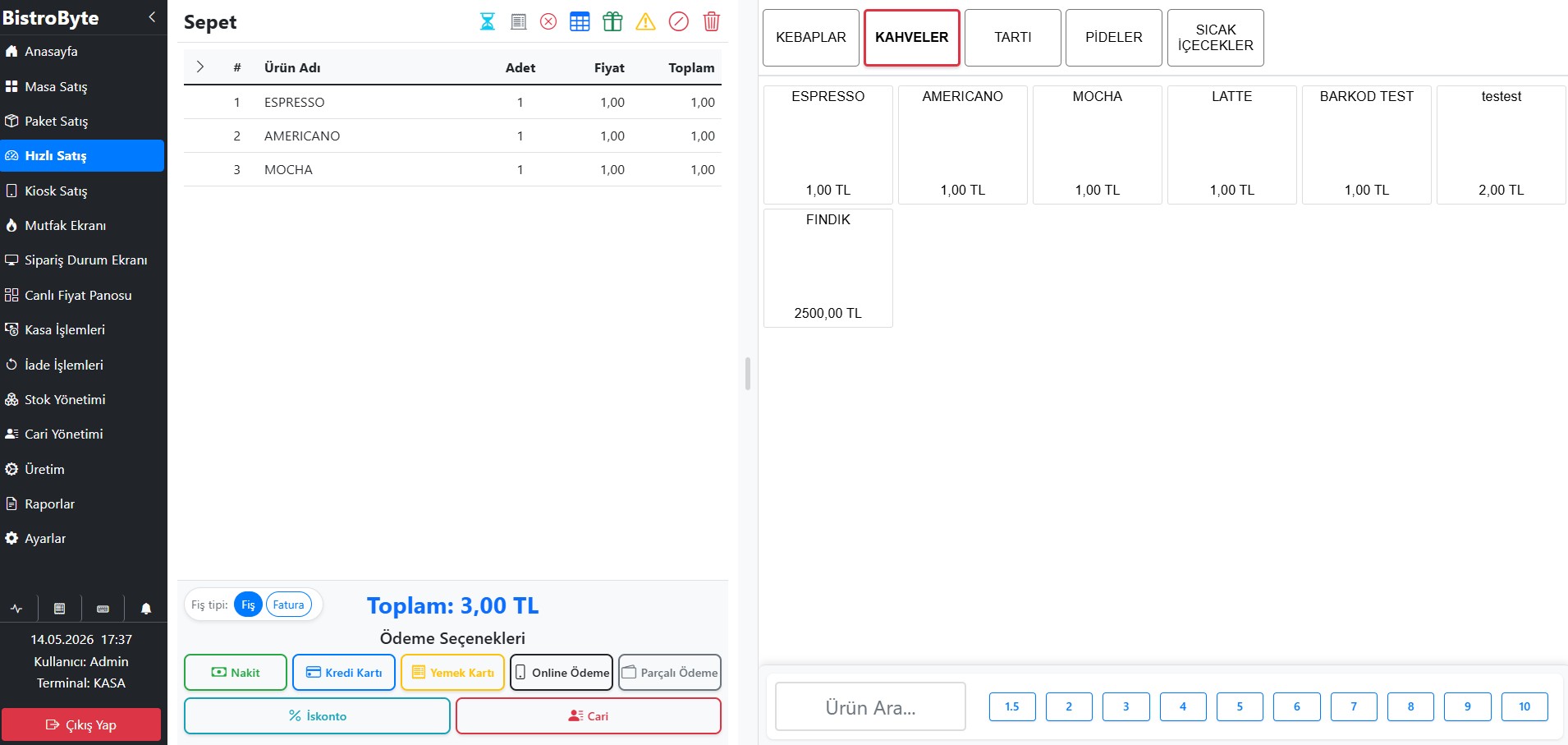Set quantity multiplier 1.5
The width and height of the screenshot is (1568, 745).
tap(1012, 706)
